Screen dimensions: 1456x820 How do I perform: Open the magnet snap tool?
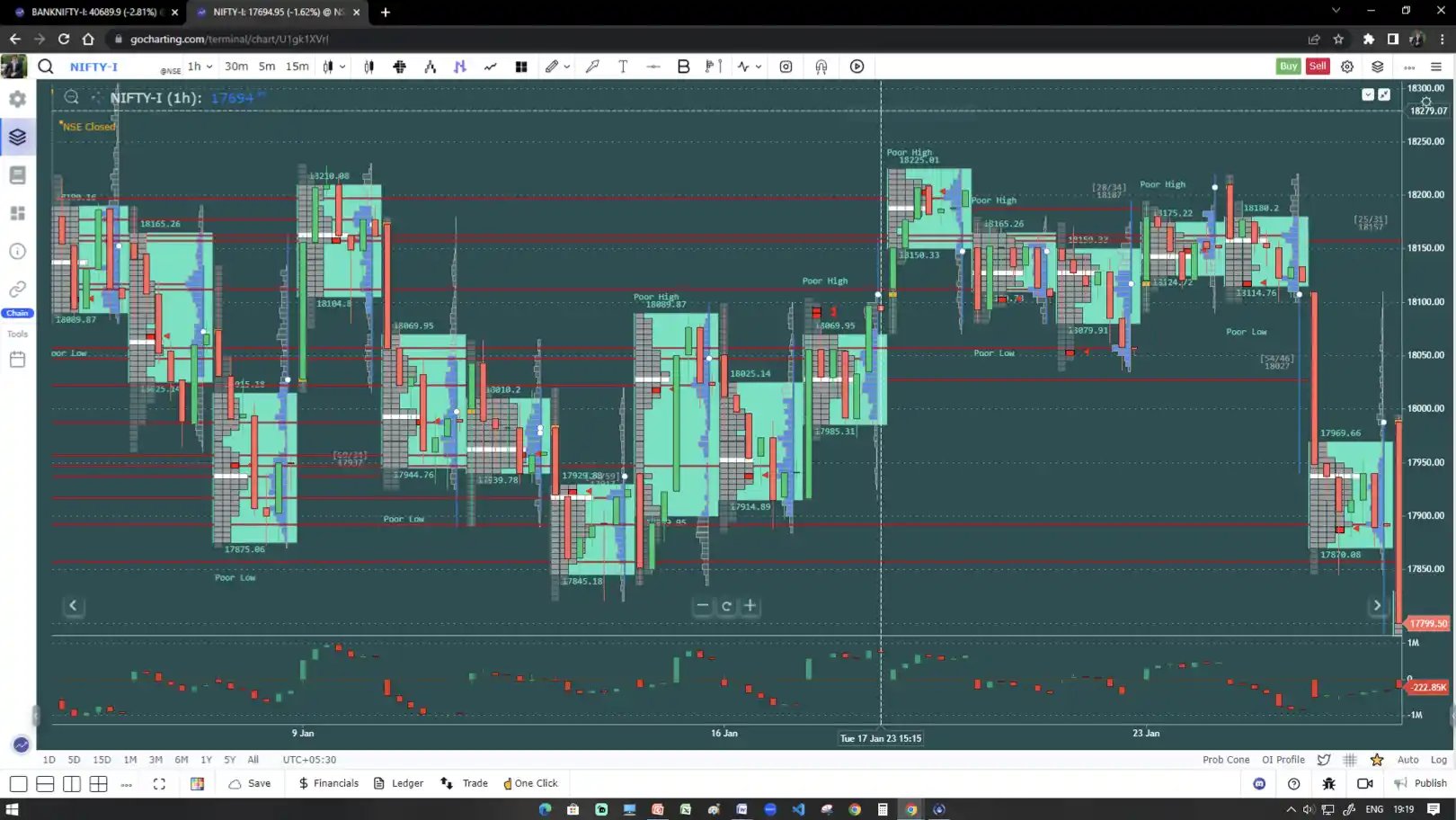821,66
